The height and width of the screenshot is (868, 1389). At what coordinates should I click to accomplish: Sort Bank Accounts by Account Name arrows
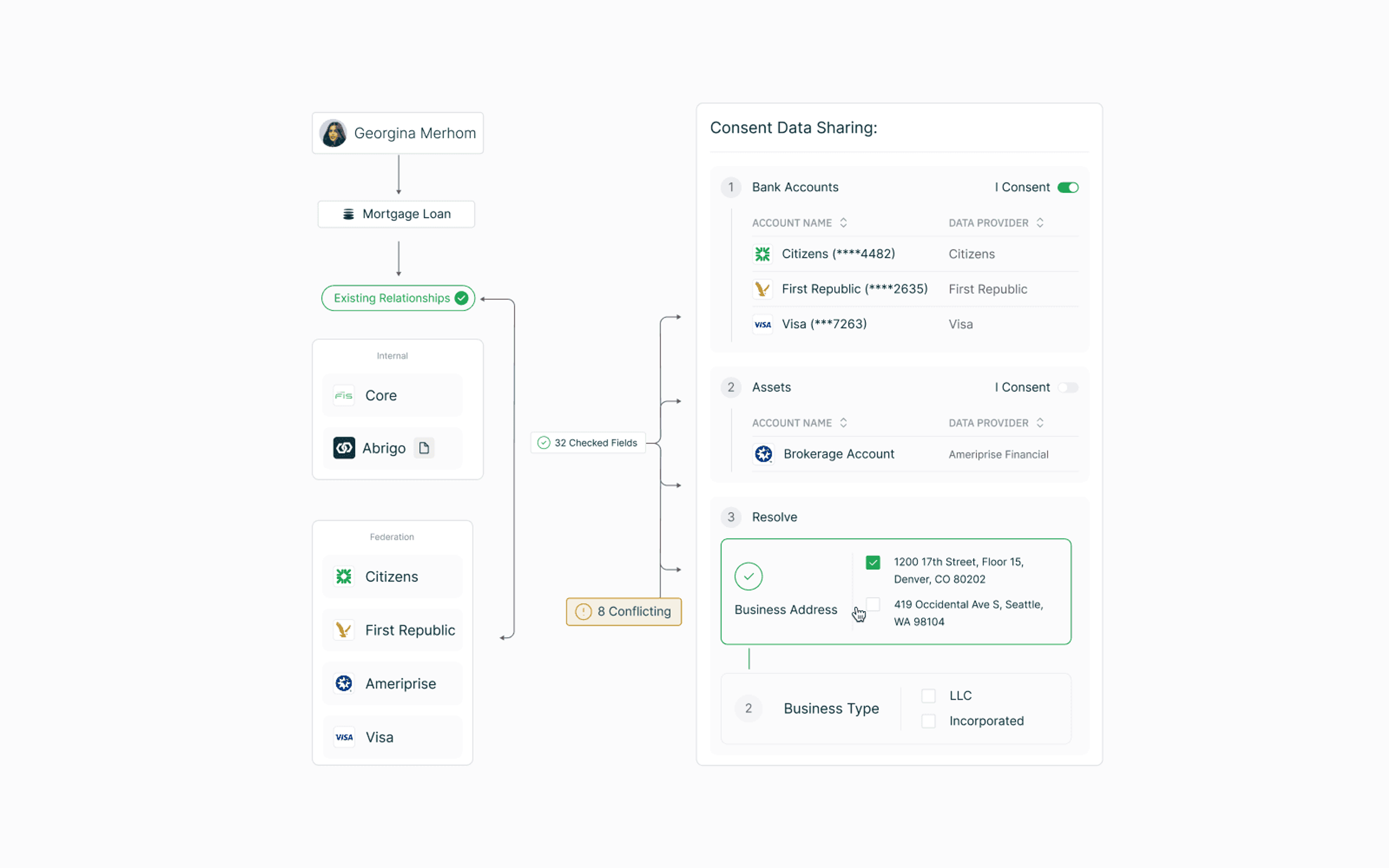click(843, 223)
